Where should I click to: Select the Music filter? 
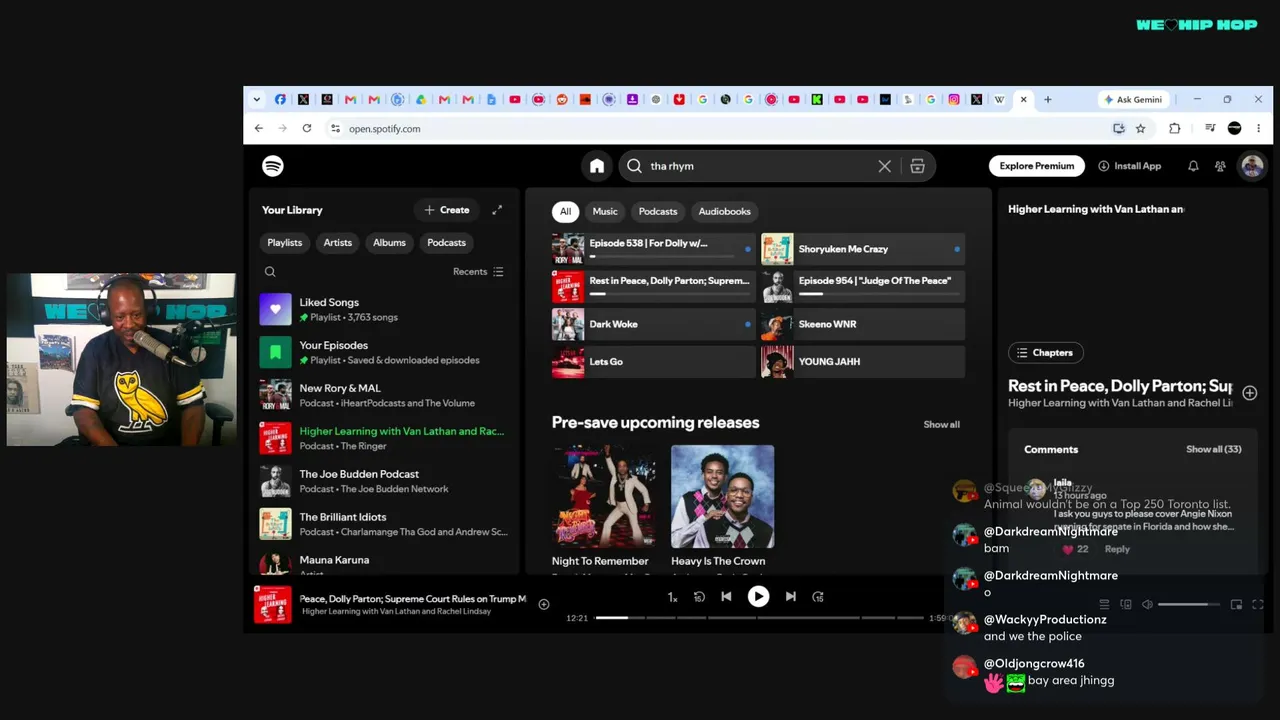(x=605, y=211)
